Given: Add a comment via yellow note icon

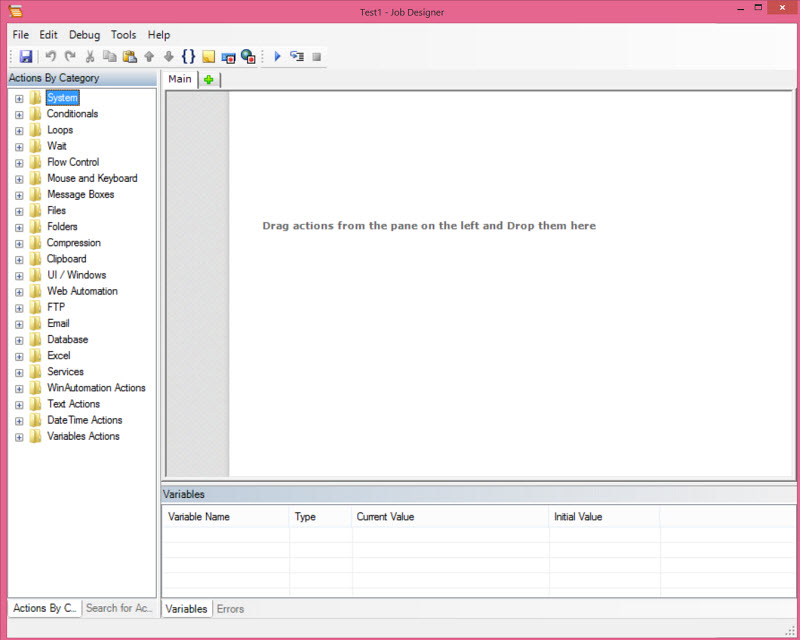Looking at the screenshot, I should [x=208, y=56].
